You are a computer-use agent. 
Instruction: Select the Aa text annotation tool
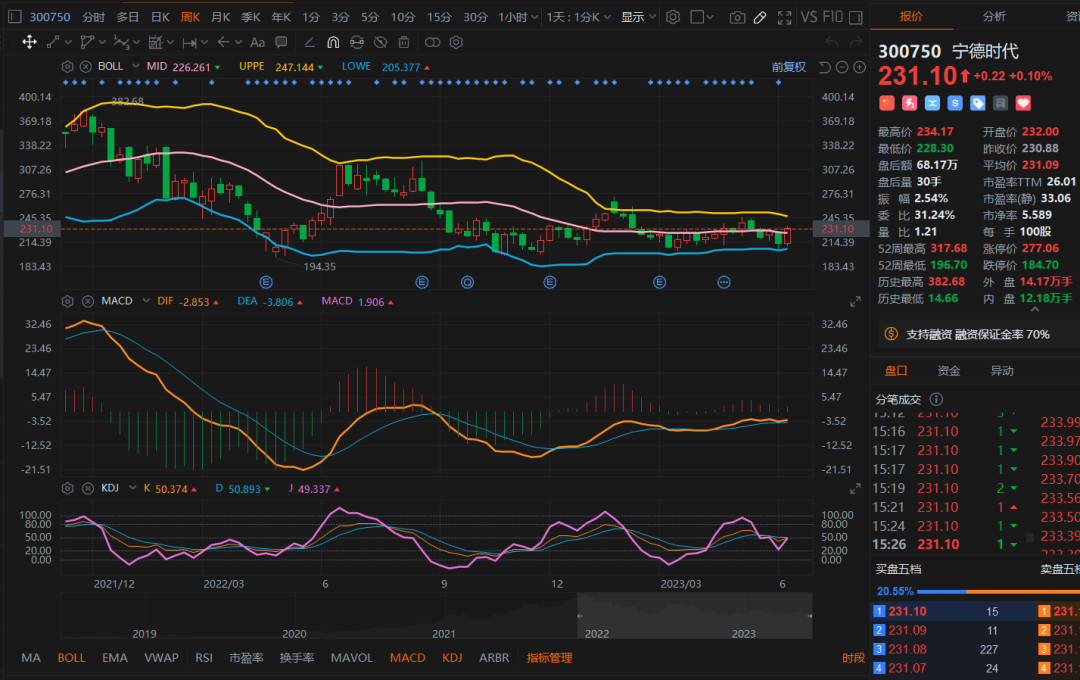[257, 42]
